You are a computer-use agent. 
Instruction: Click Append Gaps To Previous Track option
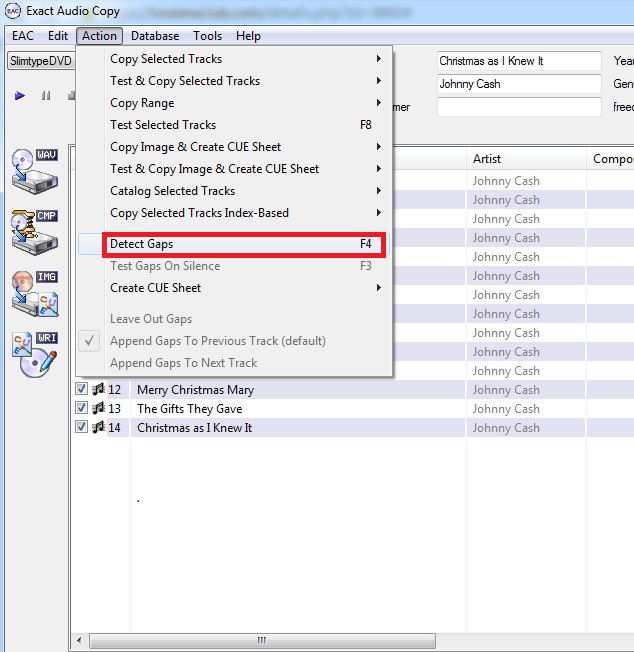click(234, 341)
